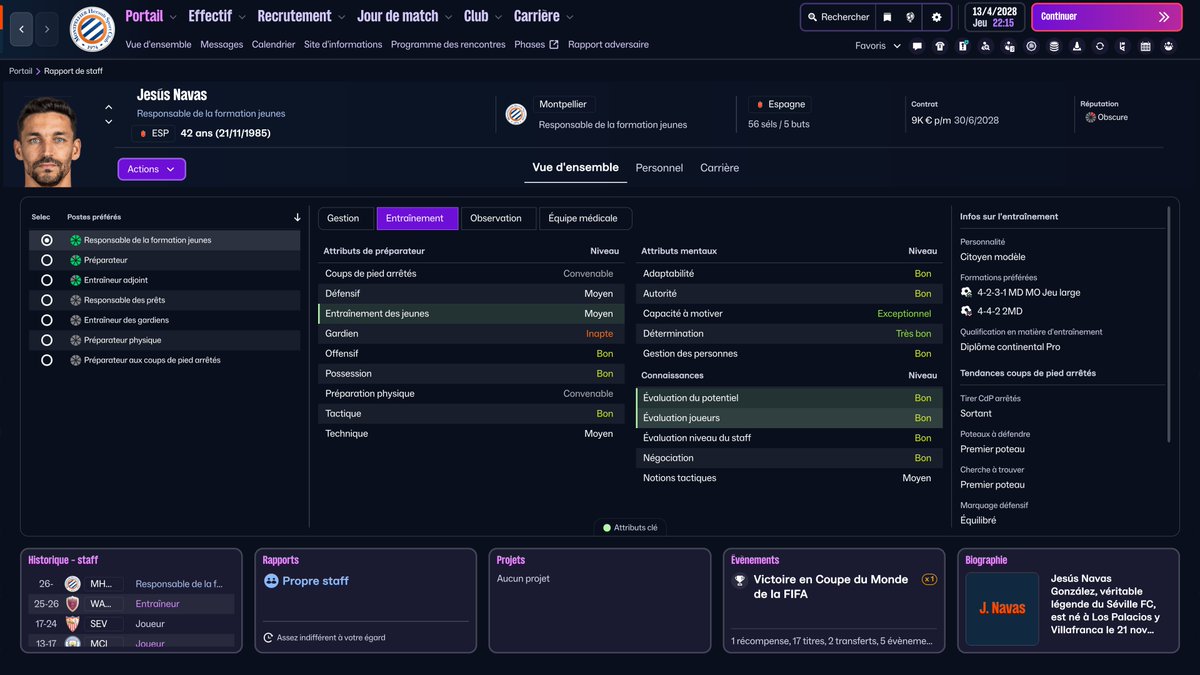Open the Favoris dropdown
Image resolution: width=1200 pixels, height=675 pixels.
[878, 46]
